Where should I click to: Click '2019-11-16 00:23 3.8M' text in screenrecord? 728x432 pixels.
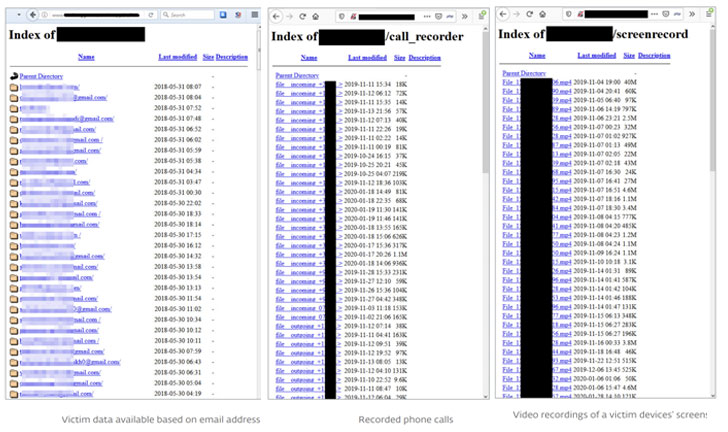605,343
